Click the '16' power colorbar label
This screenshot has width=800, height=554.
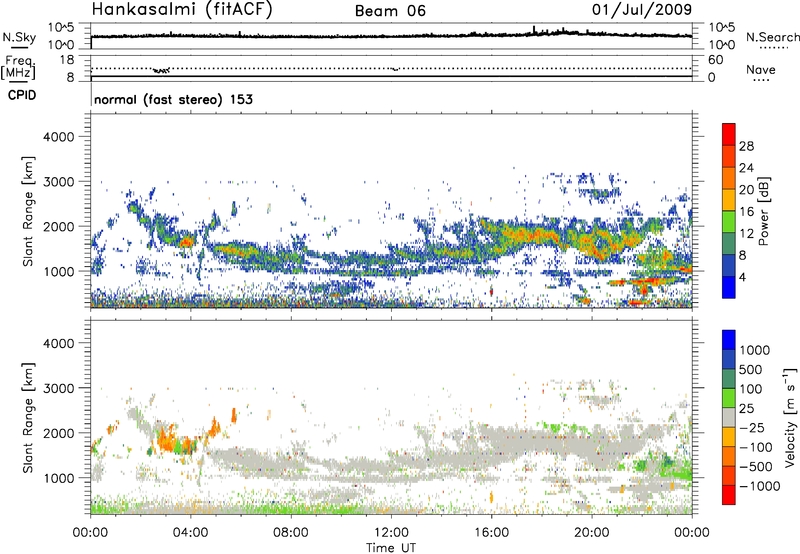(746, 212)
